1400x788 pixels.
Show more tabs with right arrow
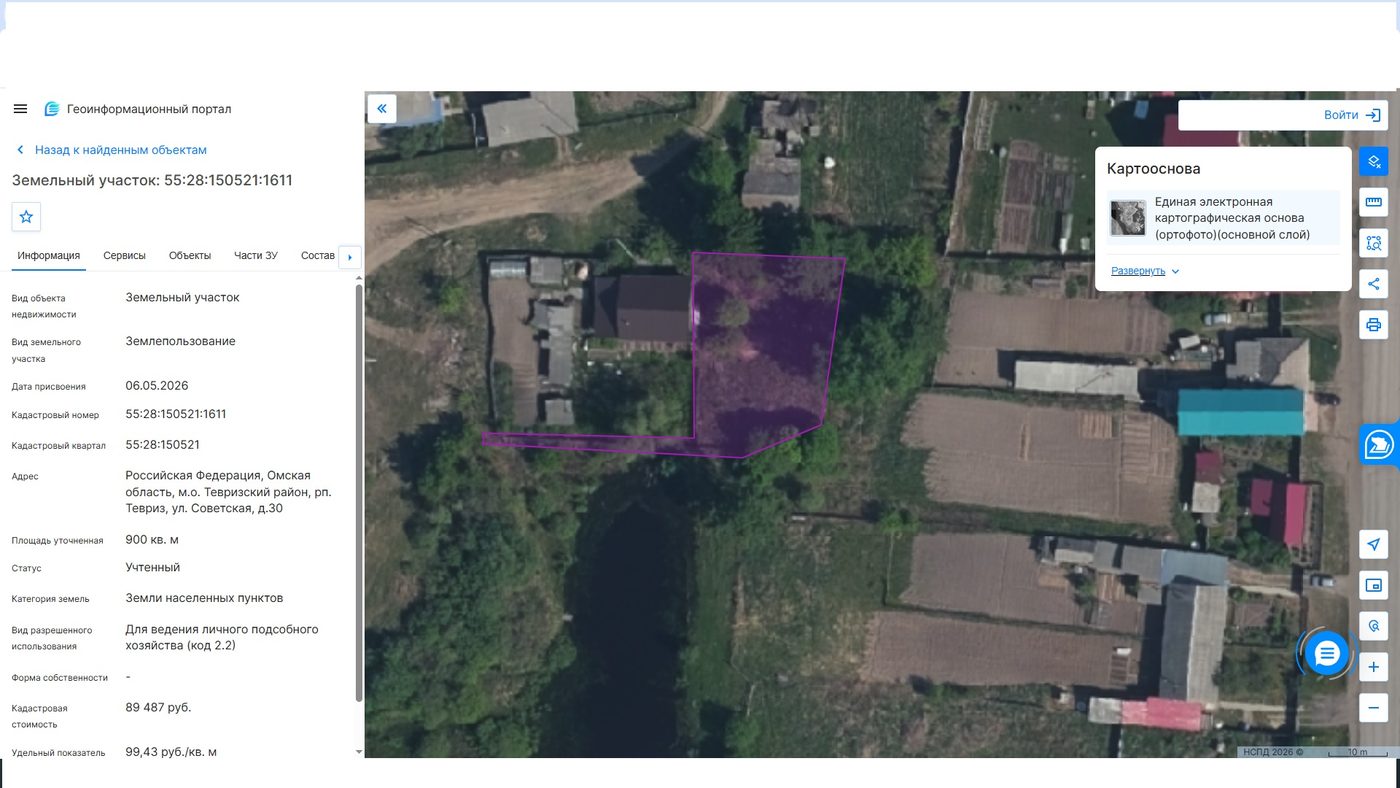(x=349, y=257)
